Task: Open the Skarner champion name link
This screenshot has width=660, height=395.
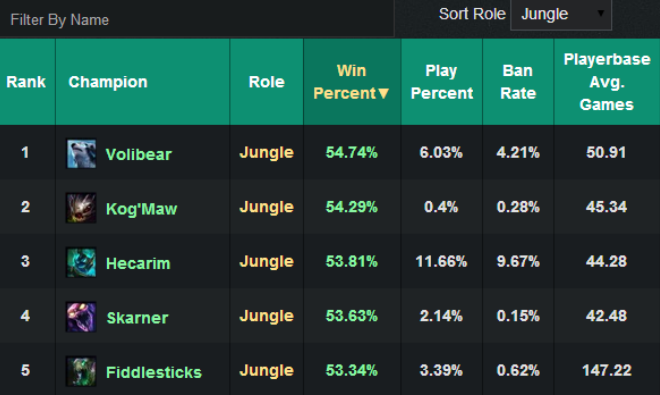Action: coord(137,318)
